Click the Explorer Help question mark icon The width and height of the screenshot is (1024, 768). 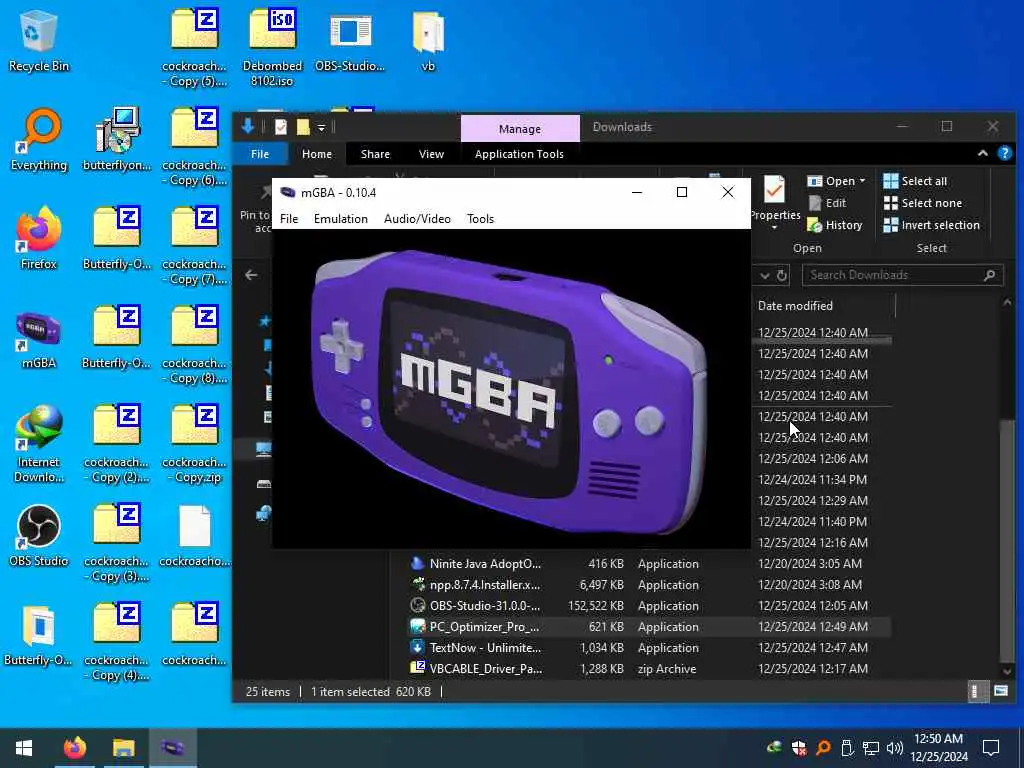click(x=1004, y=153)
